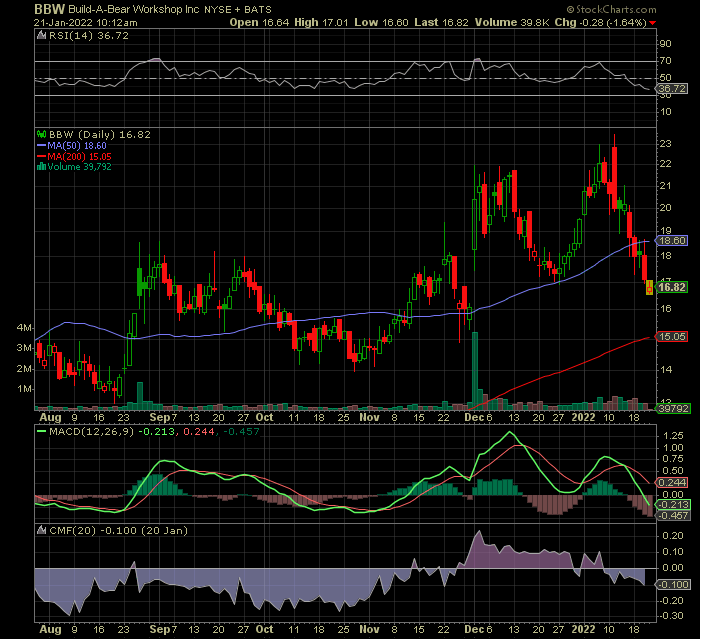
Task: Click the MA(200) 15.05 legend entry
Action: [74, 156]
